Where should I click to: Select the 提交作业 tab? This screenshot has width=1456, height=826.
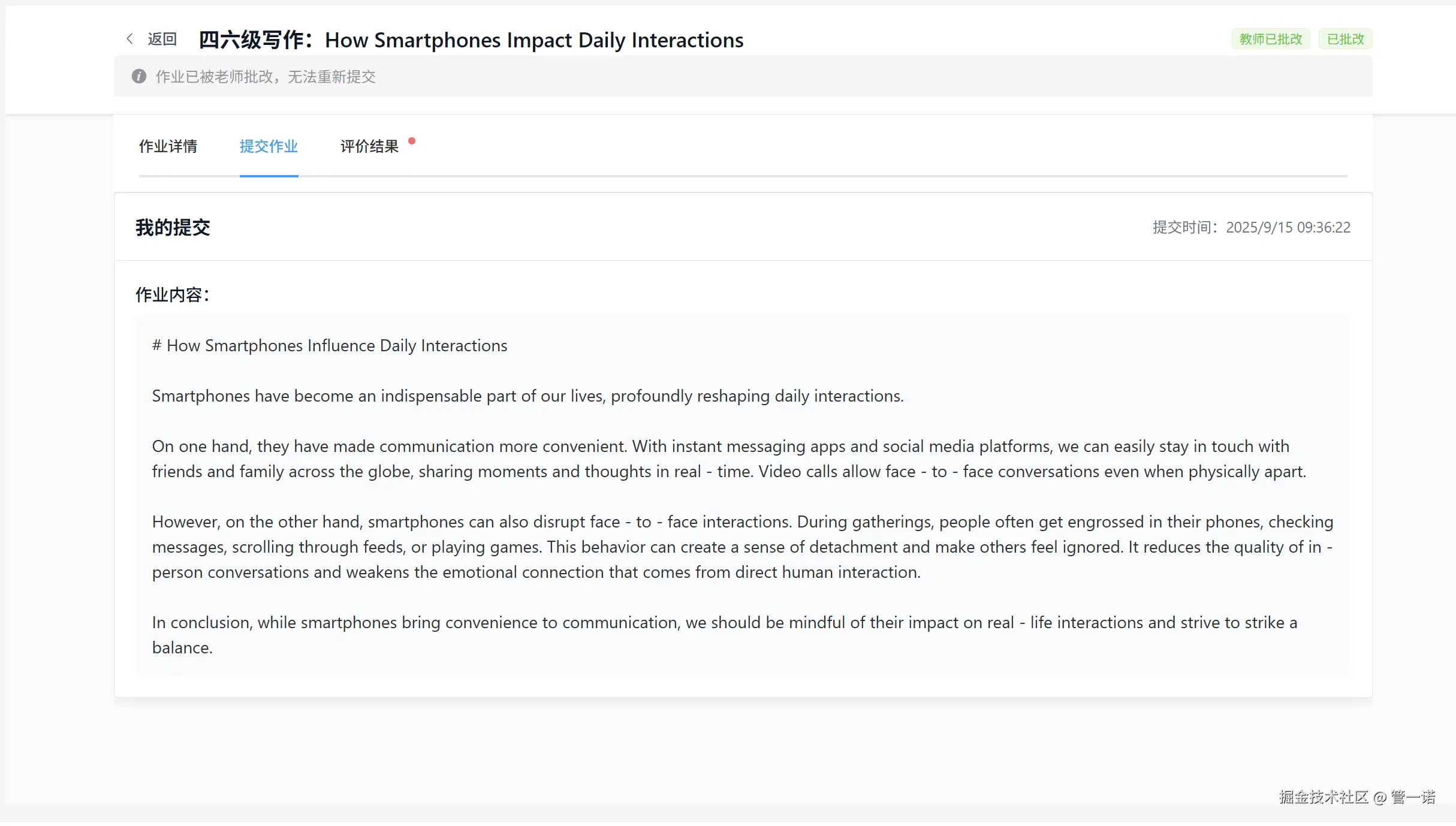click(x=269, y=146)
